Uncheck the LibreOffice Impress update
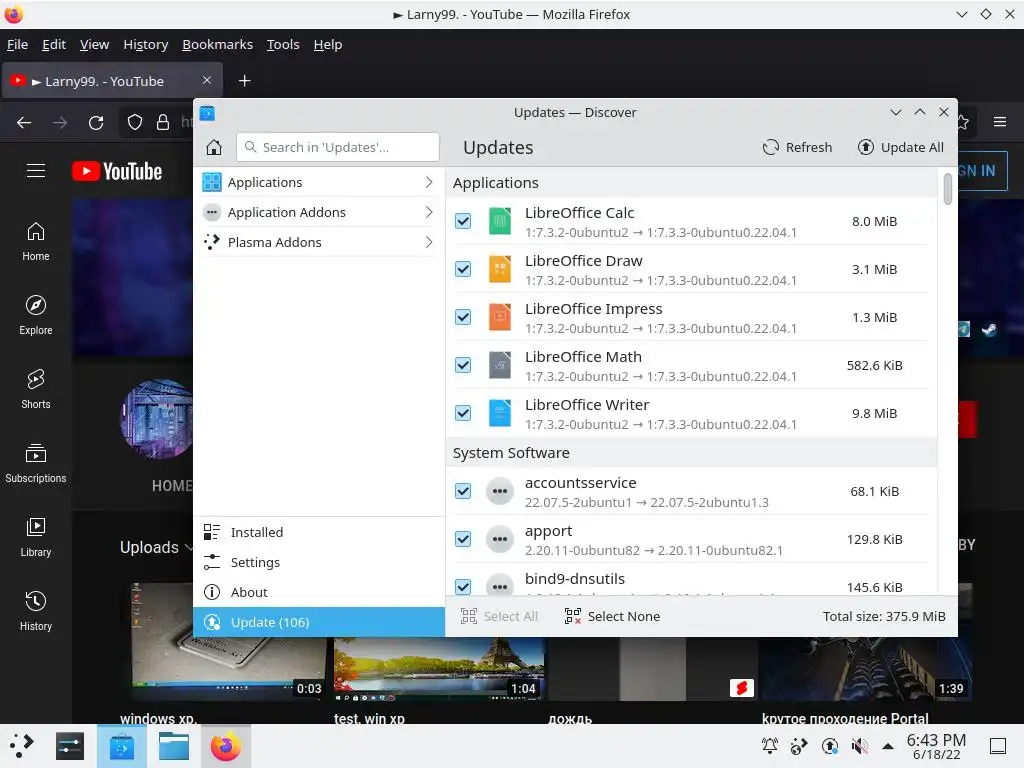The height and width of the screenshot is (768, 1024). pyautogui.click(x=463, y=317)
